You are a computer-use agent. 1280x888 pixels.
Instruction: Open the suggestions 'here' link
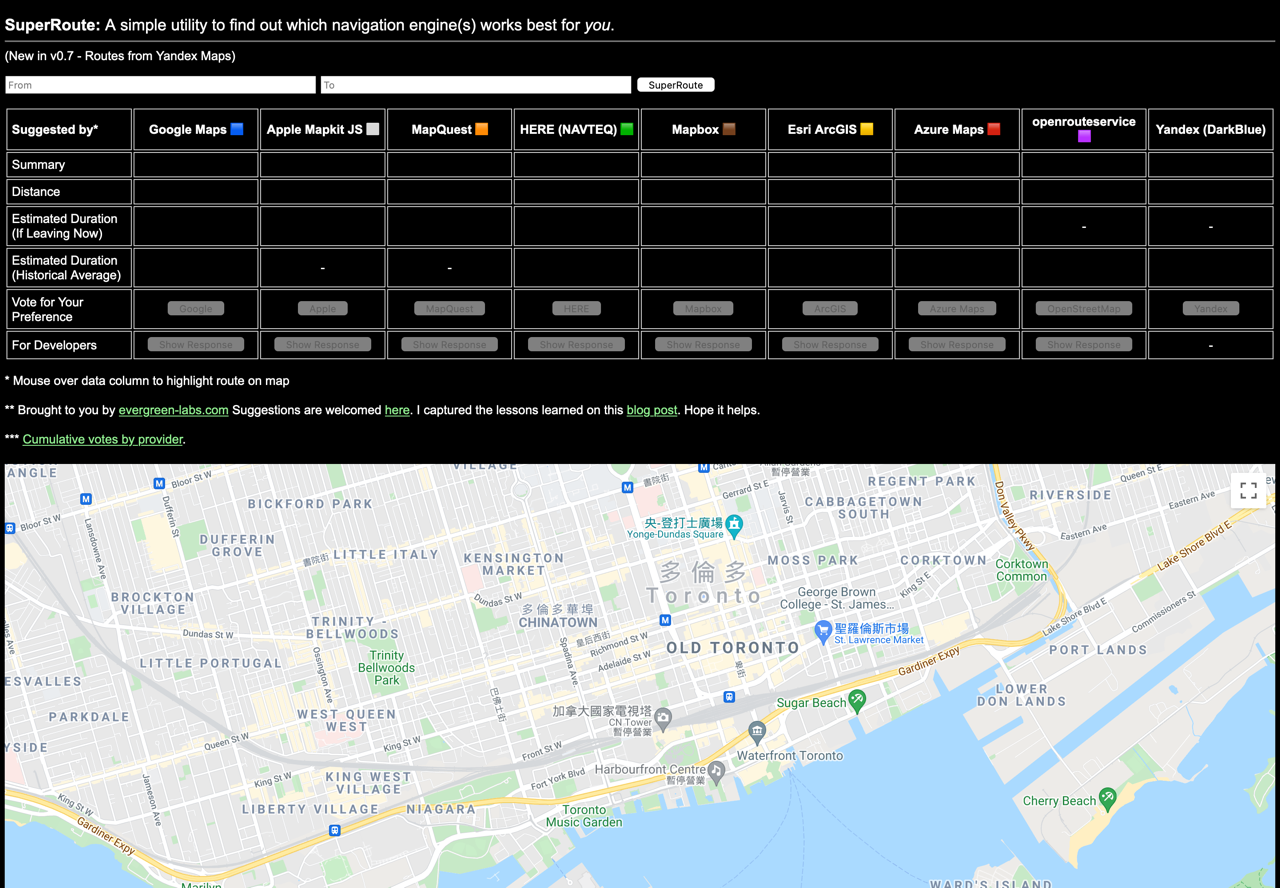(x=397, y=410)
